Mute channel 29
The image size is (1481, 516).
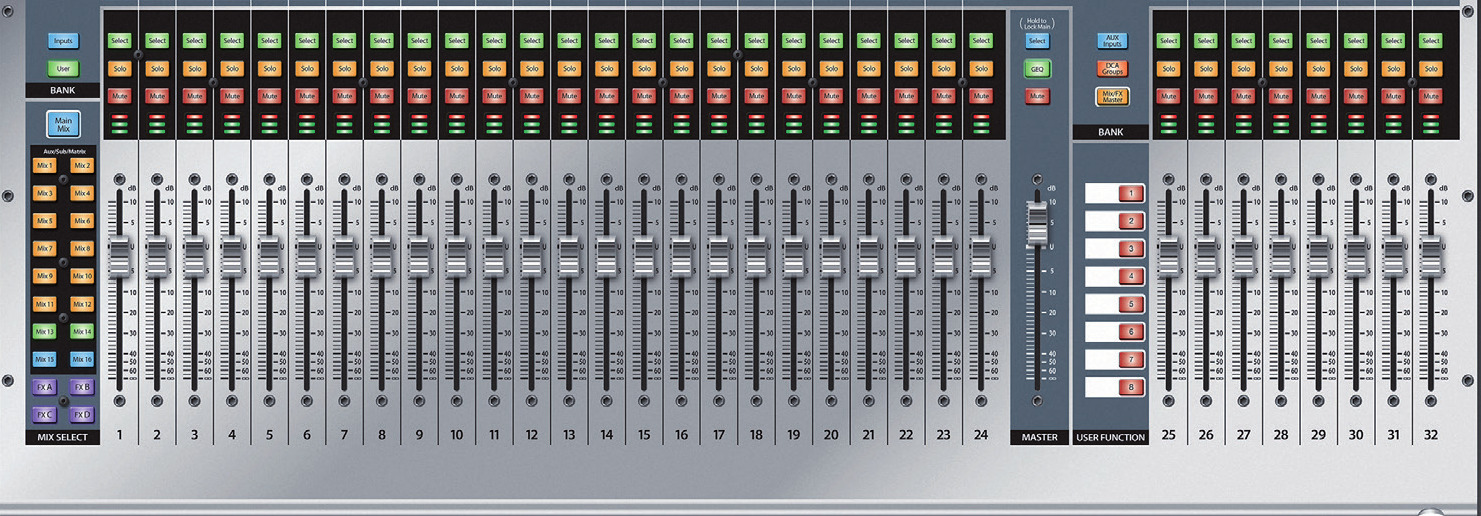(1318, 96)
